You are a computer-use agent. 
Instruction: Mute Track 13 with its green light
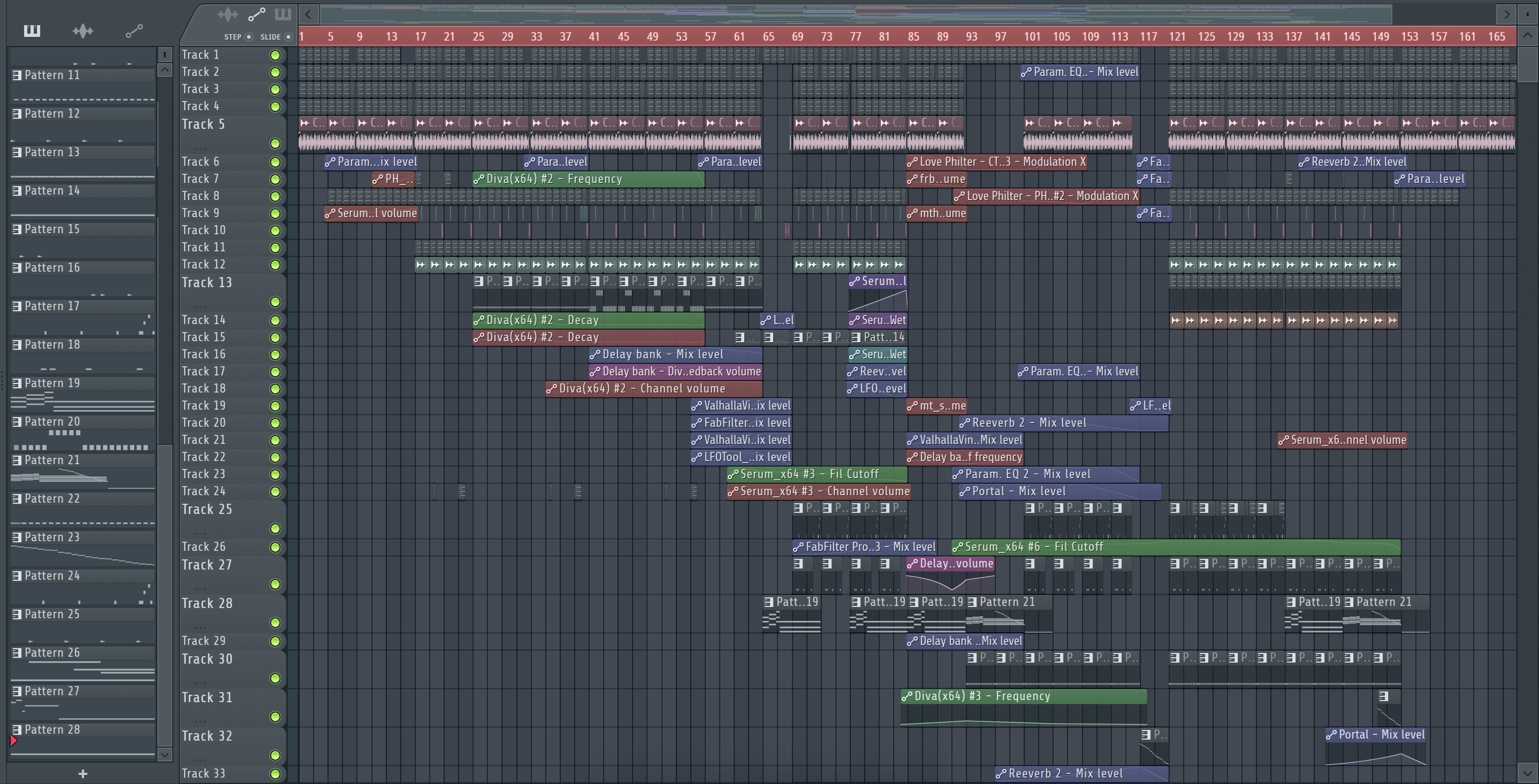pos(276,302)
